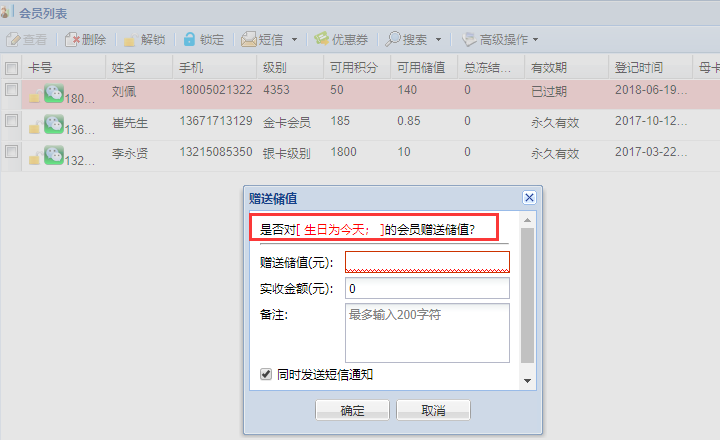Viewport: 720px width, 440px height.
Task: Click phone number 18005021322
Action: [216, 90]
